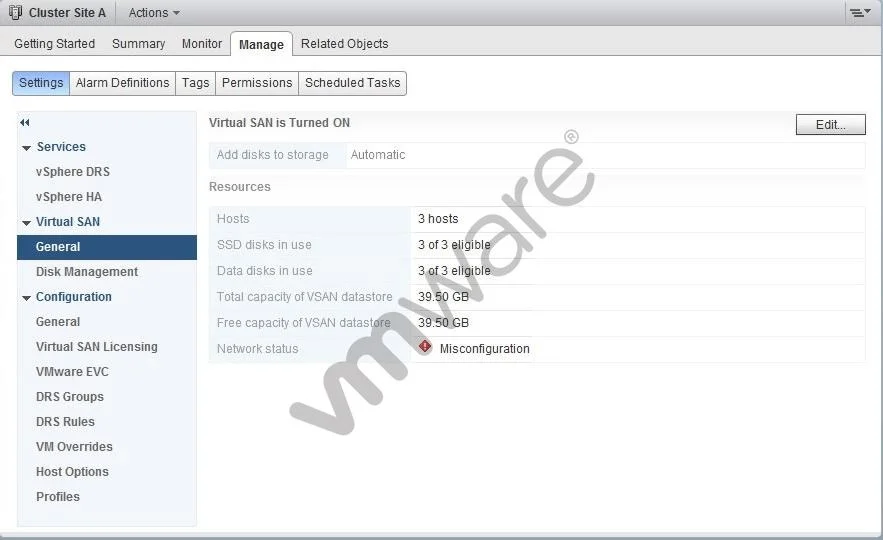Click the Edit... button

pos(831,124)
